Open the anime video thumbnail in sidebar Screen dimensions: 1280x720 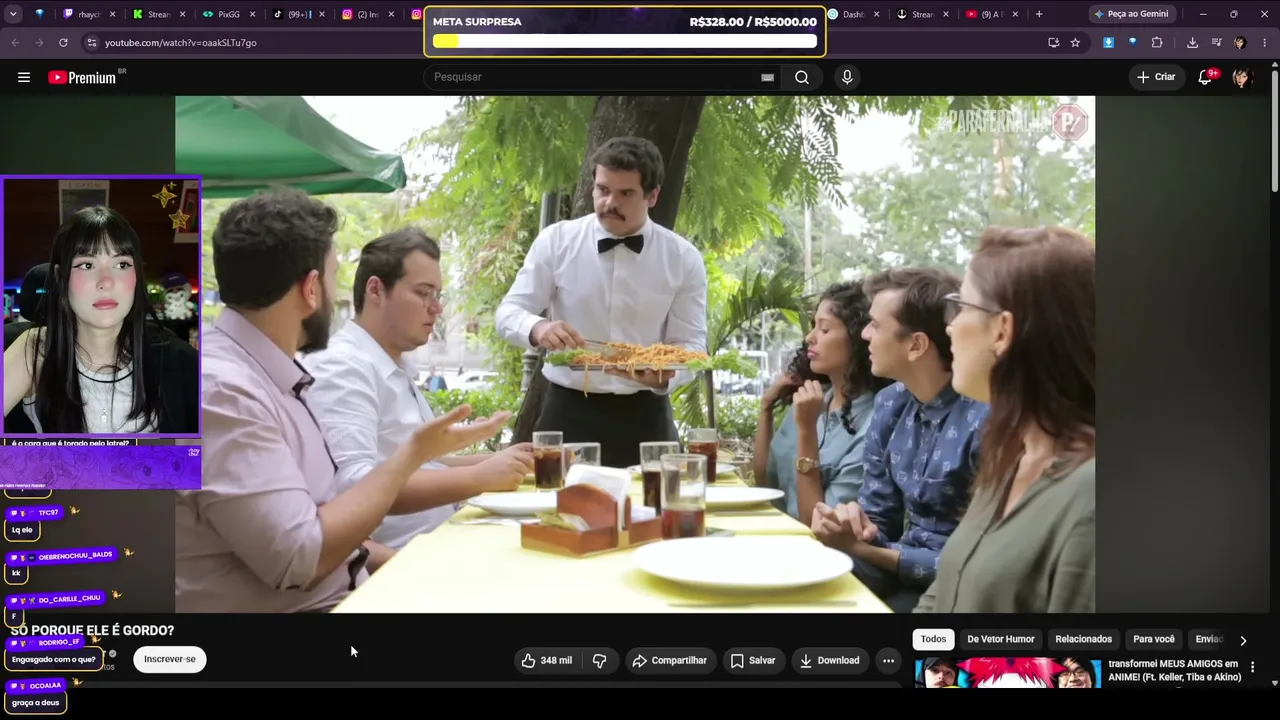(1008, 672)
